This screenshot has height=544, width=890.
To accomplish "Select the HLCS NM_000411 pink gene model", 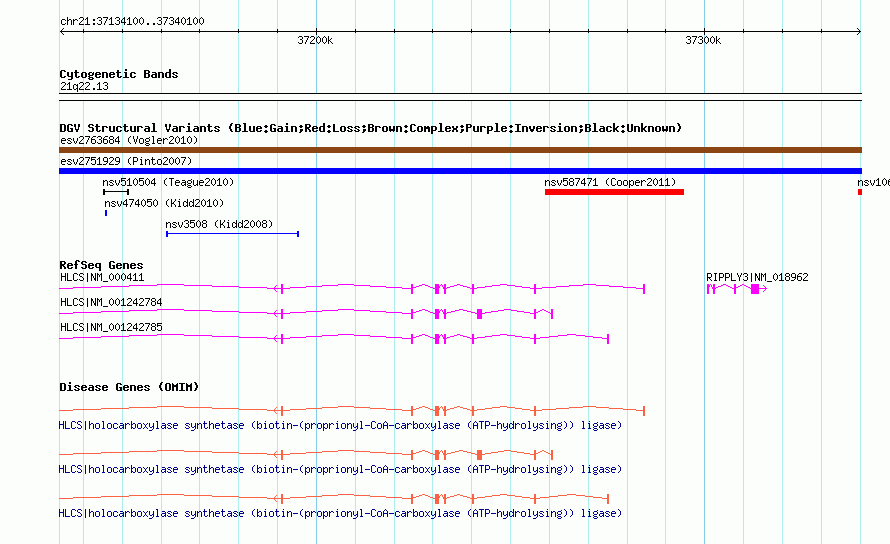I will 352,288.
